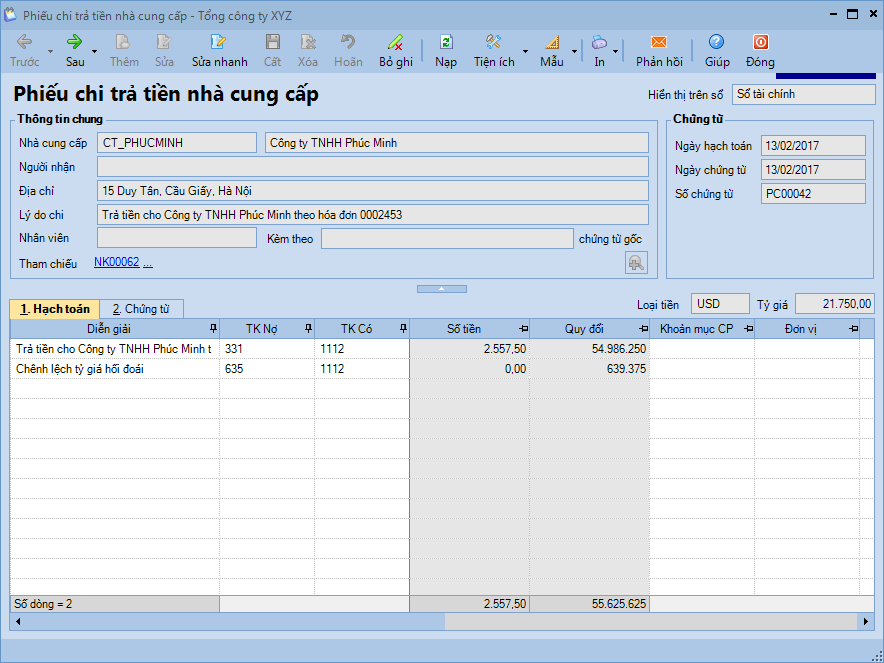Expand the In print dropdown arrow
Image resolution: width=884 pixels, height=663 pixels.
tap(616, 51)
